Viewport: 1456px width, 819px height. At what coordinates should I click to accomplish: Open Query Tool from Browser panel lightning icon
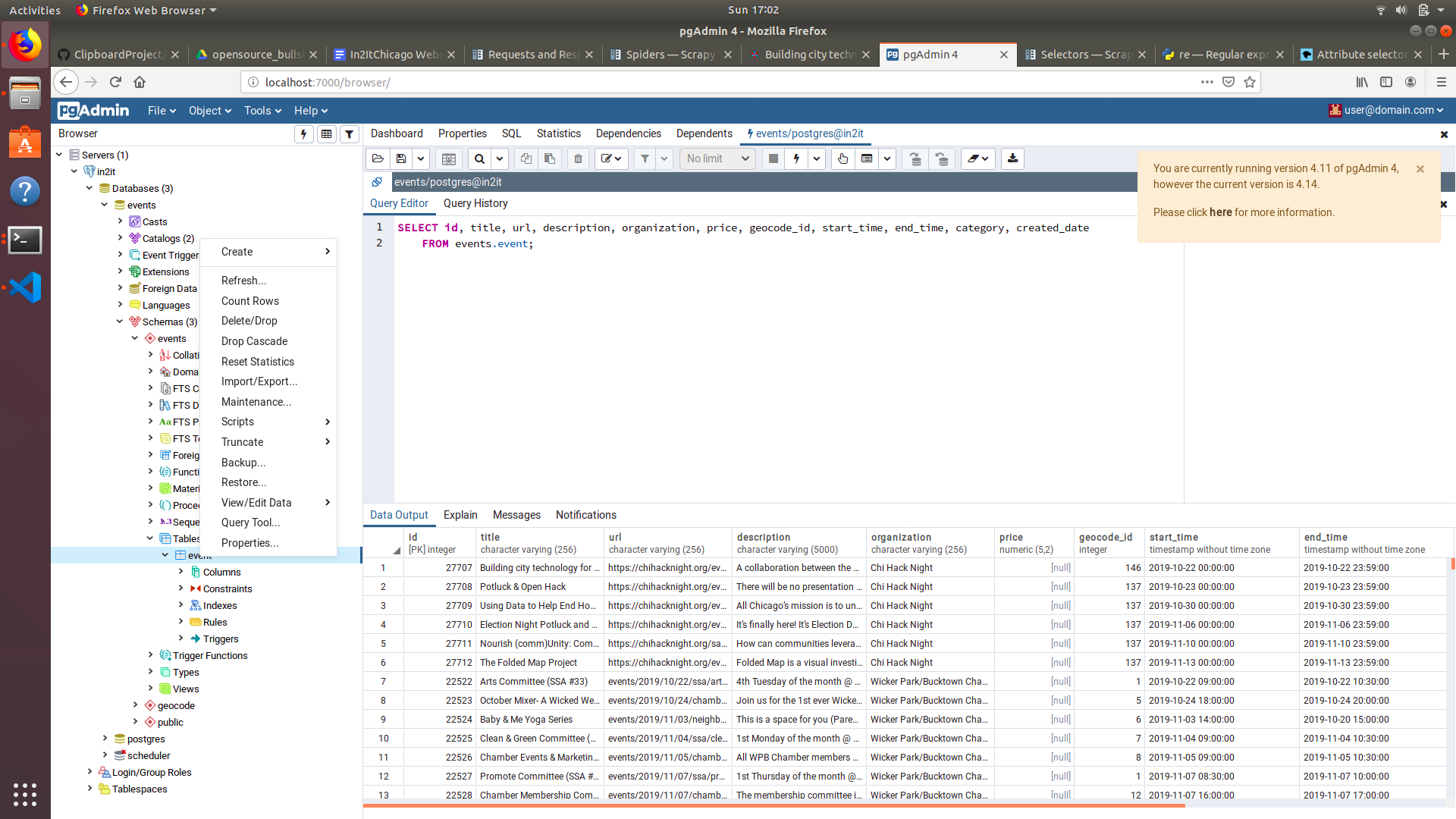click(303, 134)
